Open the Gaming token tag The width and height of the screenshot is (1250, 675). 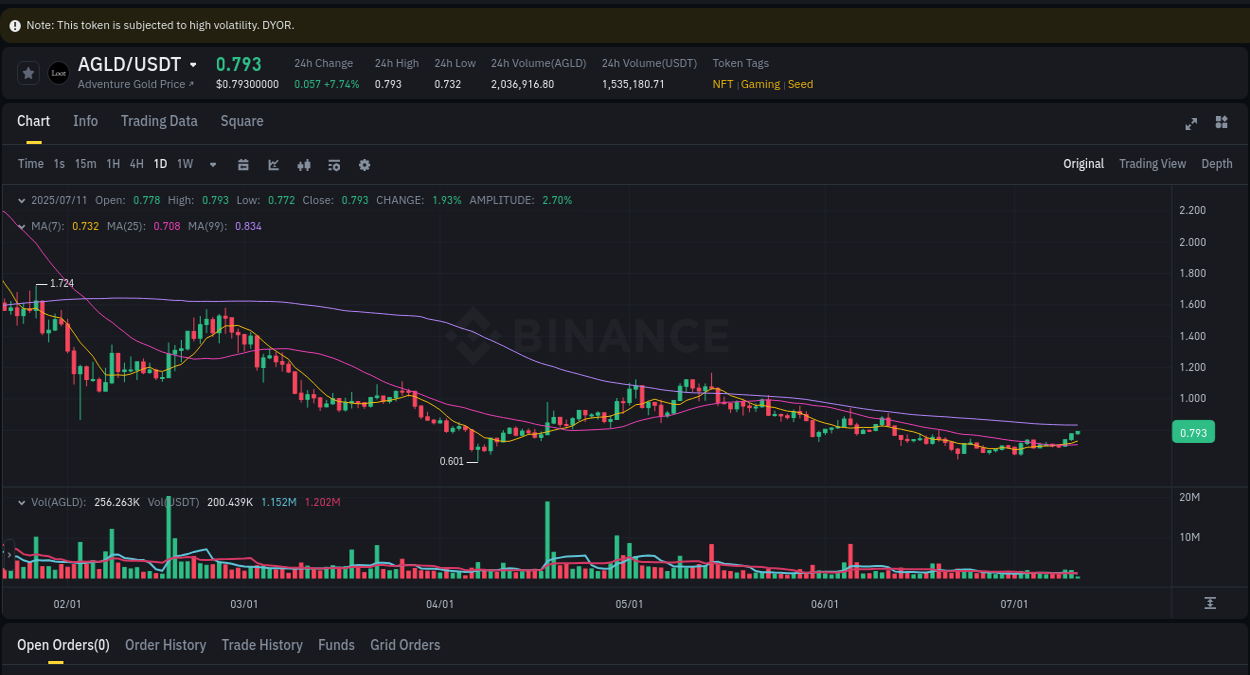click(x=760, y=84)
